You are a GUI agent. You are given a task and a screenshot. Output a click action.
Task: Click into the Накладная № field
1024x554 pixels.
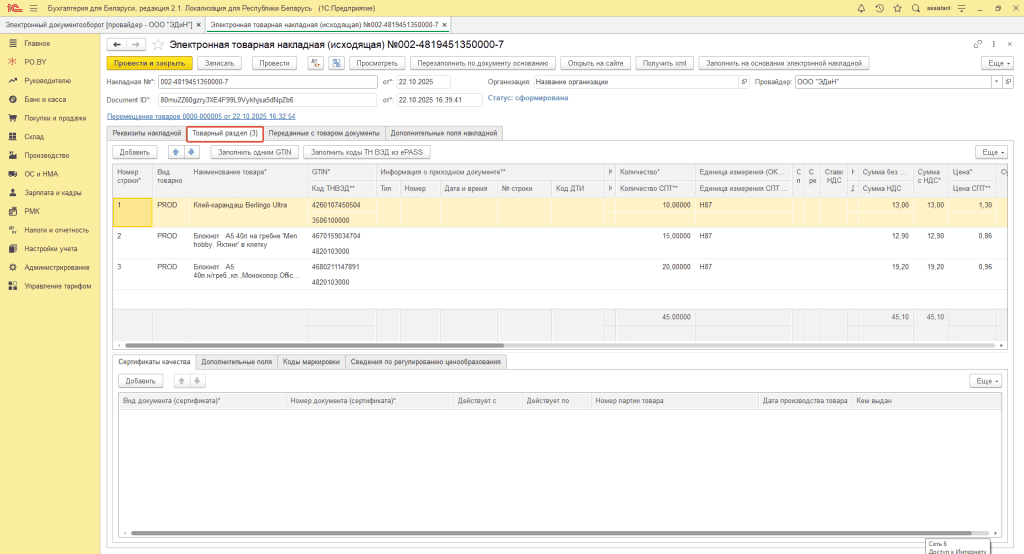click(x=267, y=82)
